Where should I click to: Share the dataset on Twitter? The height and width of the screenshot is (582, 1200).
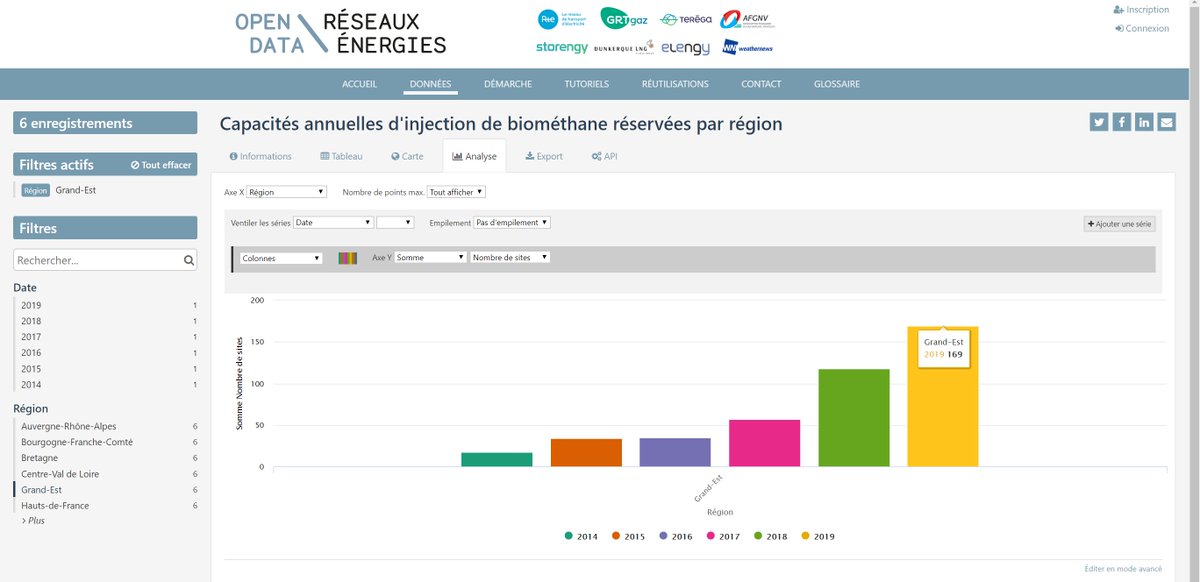pos(1099,122)
